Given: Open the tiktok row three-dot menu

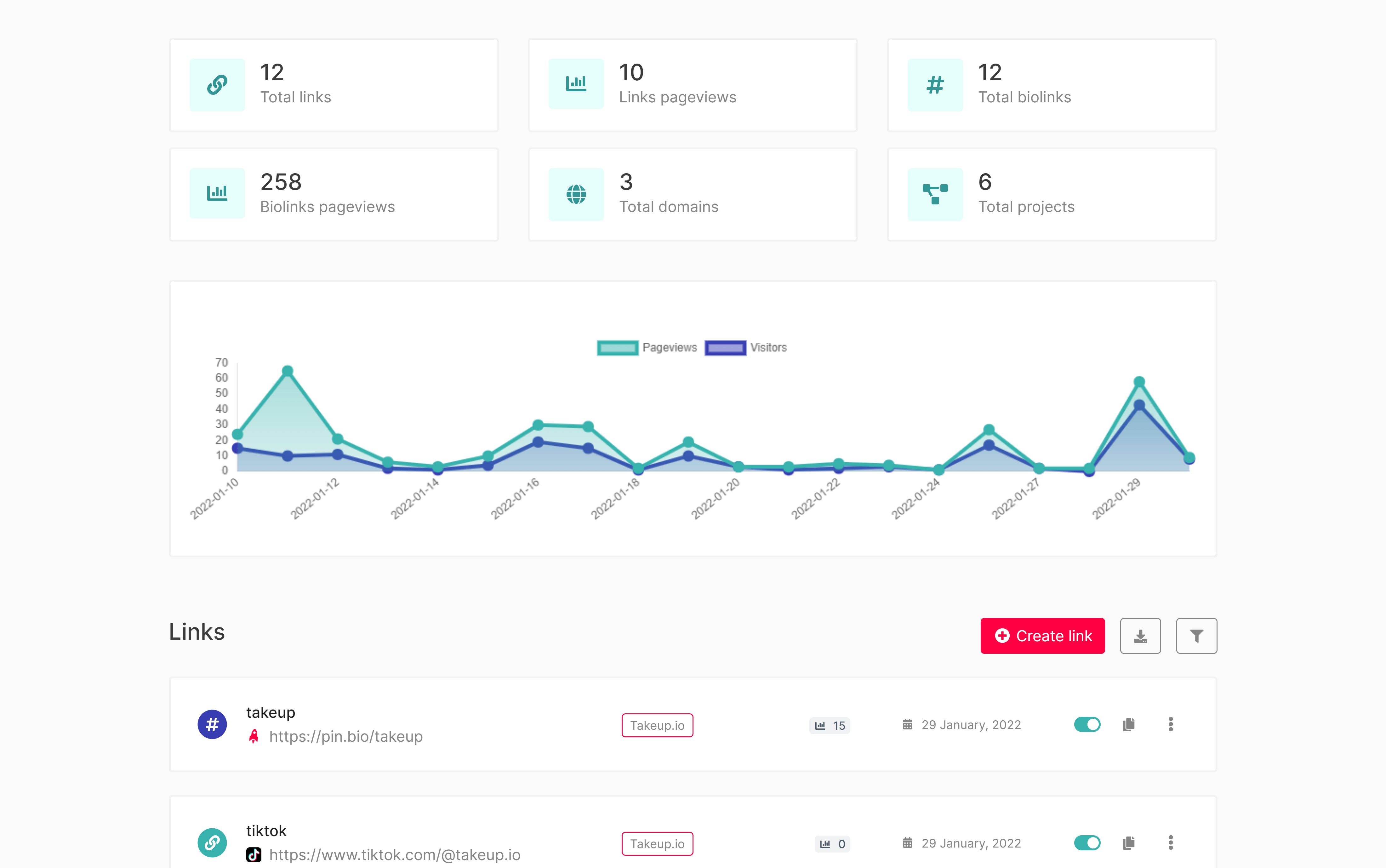Looking at the screenshot, I should click(x=1170, y=843).
